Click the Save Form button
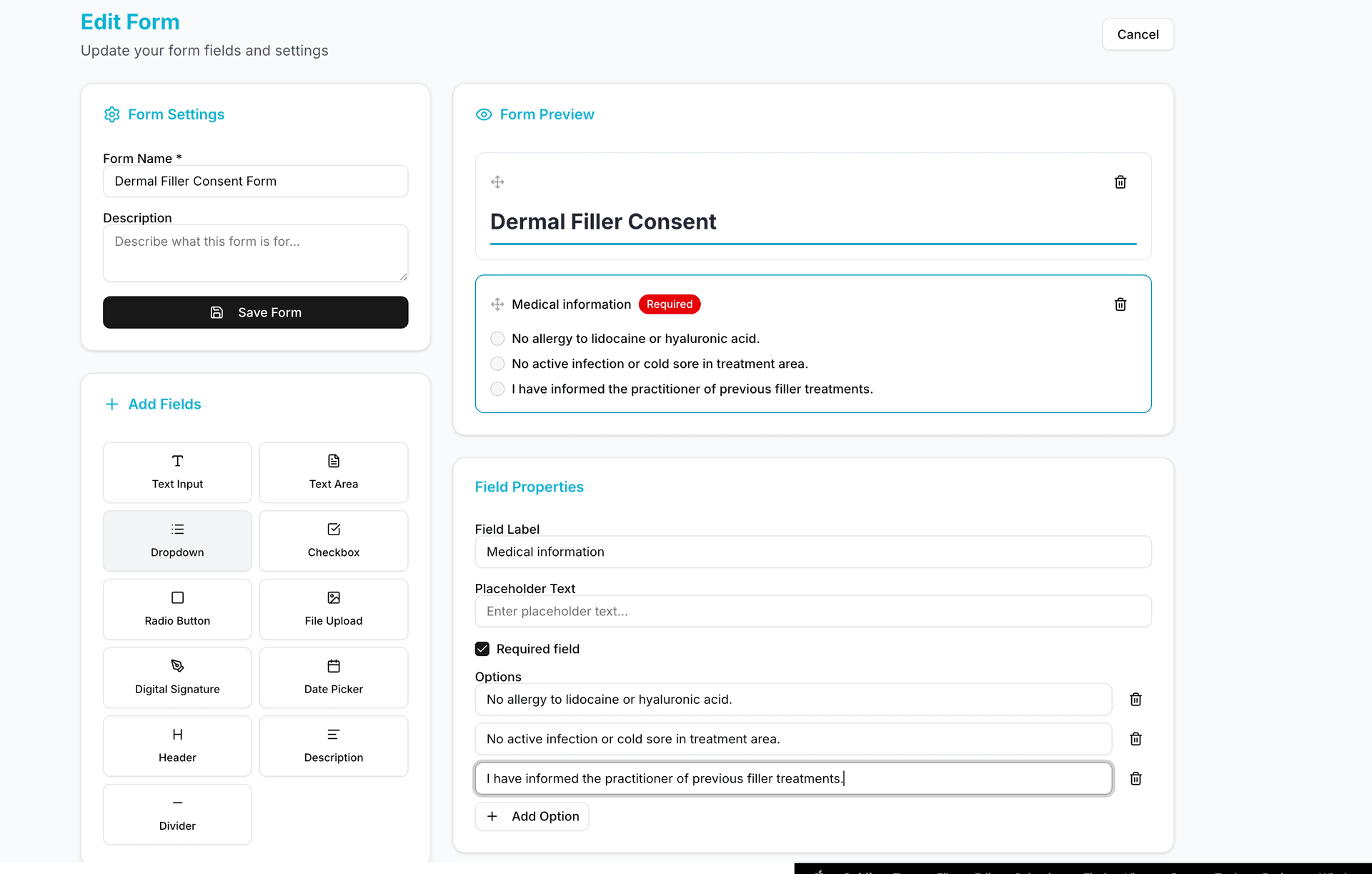Screen dimensions: 1372x874 255,312
